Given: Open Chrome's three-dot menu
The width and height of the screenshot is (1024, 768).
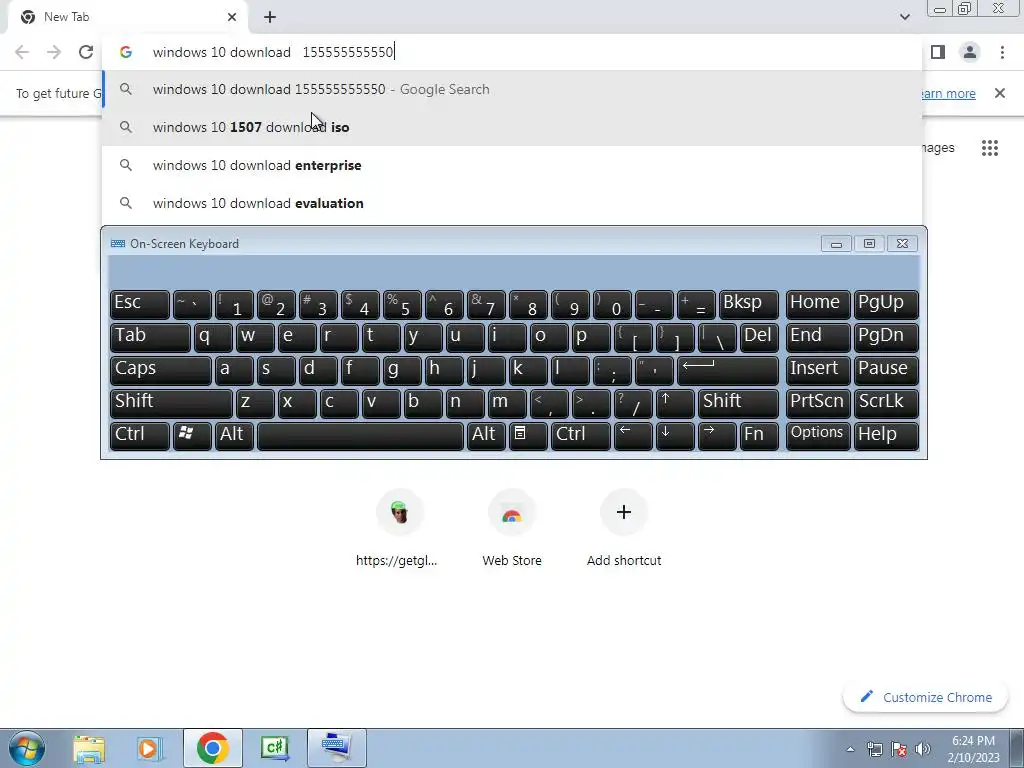Looking at the screenshot, I should (1002, 52).
